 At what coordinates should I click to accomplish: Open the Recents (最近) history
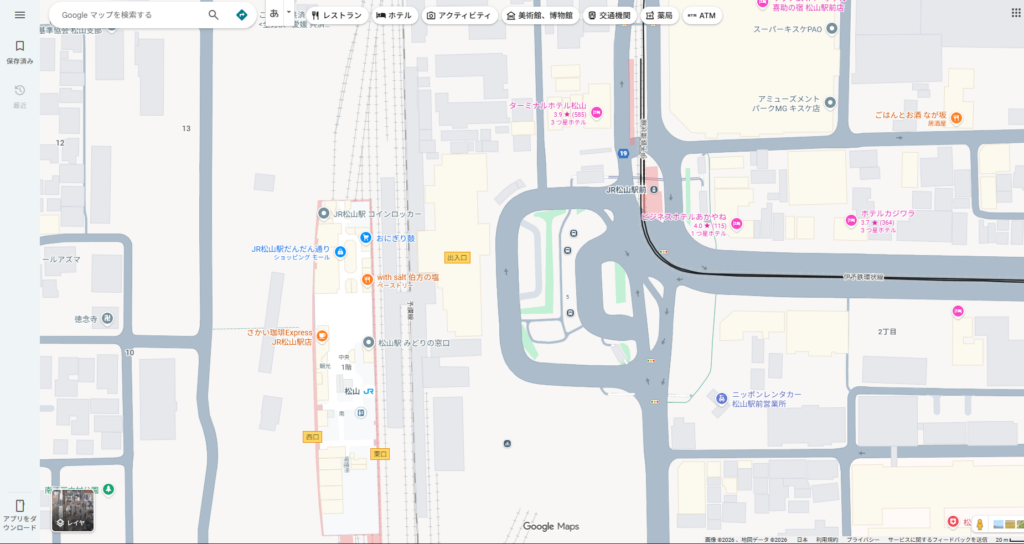click(19, 95)
